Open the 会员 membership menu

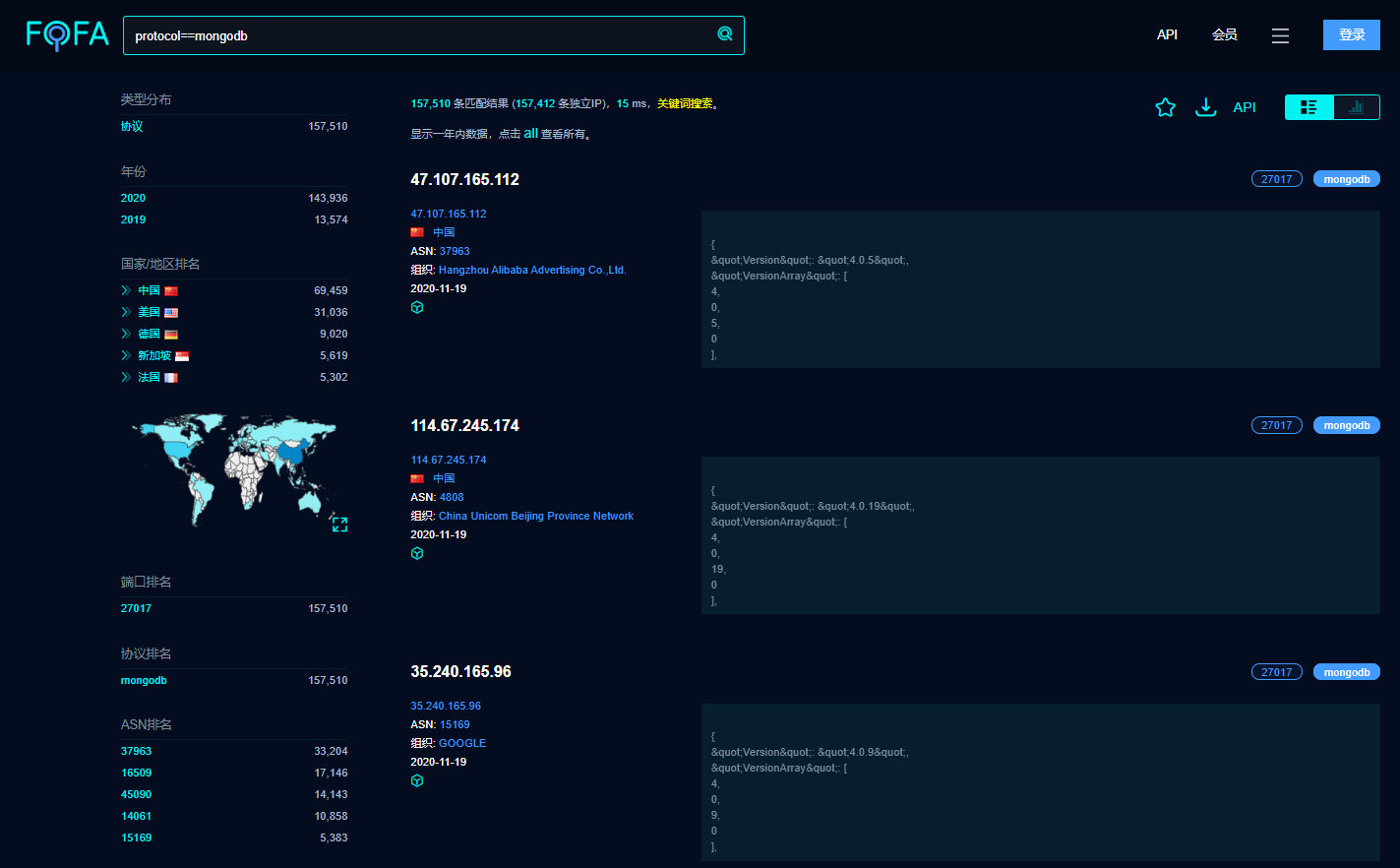(1224, 34)
